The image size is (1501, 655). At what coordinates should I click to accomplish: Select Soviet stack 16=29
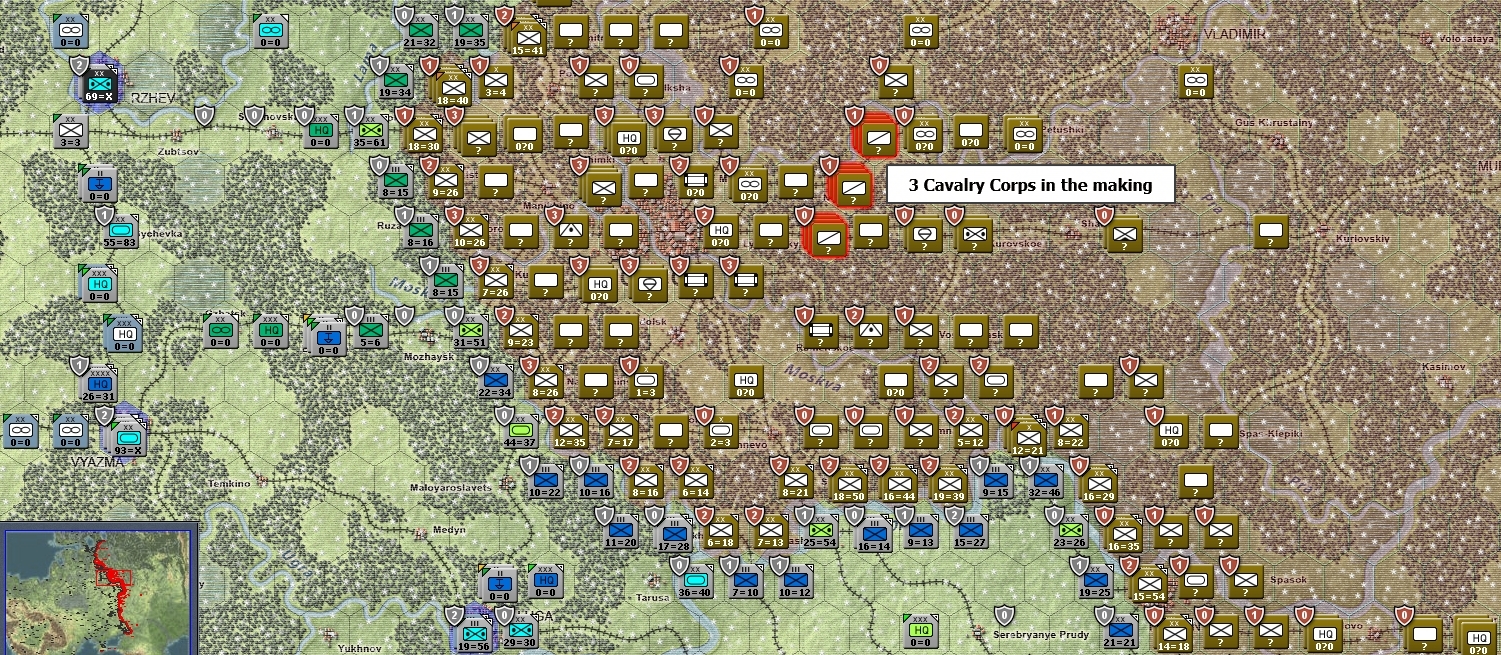tap(1097, 484)
